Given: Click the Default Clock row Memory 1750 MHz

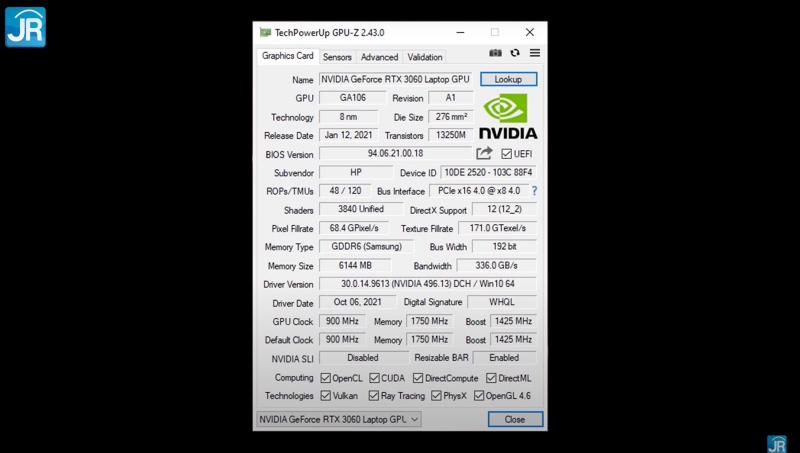Looking at the screenshot, I should (429, 339).
